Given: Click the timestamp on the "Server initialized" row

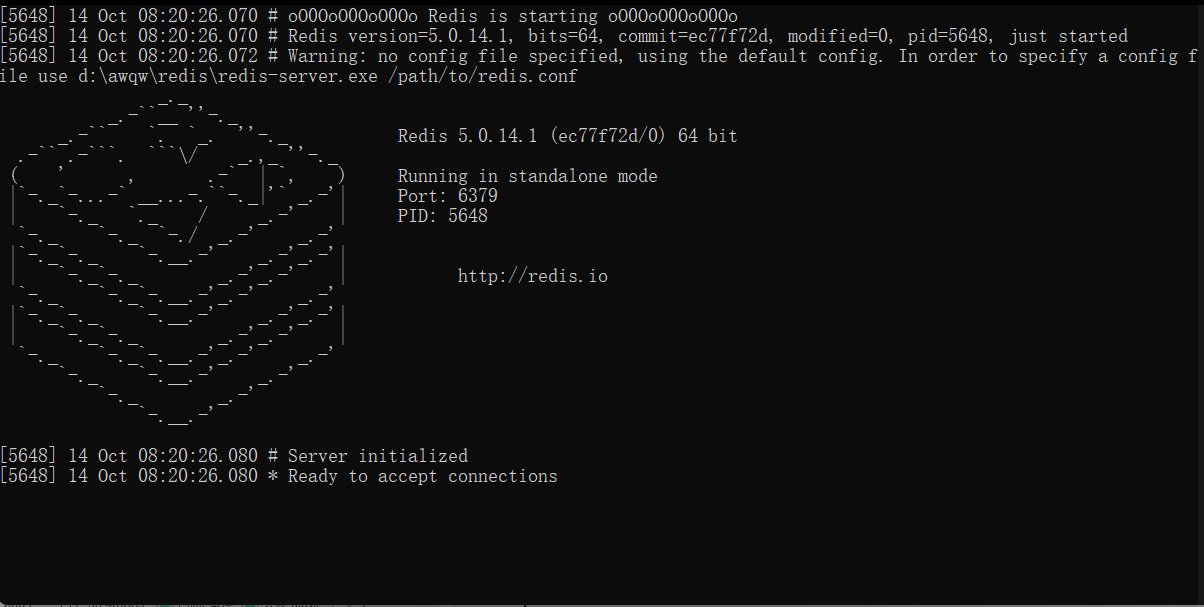Looking at the screenshot, I should pyautogui.click(x=198, y=456).
